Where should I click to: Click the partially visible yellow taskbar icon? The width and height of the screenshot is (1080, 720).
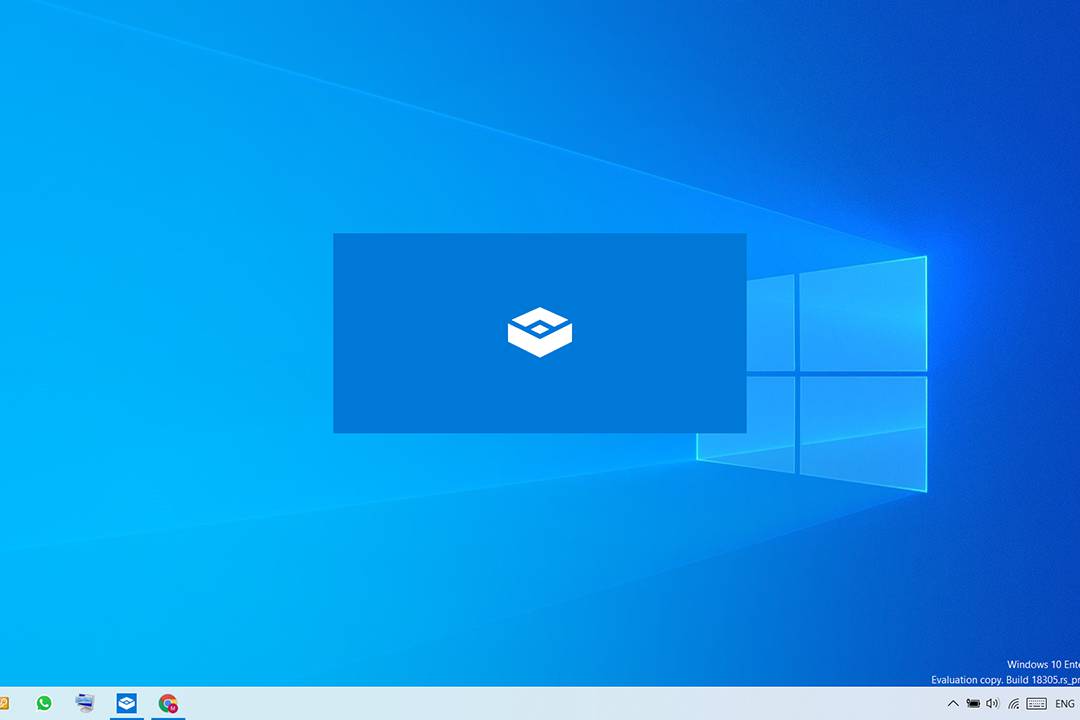[4, 703]
